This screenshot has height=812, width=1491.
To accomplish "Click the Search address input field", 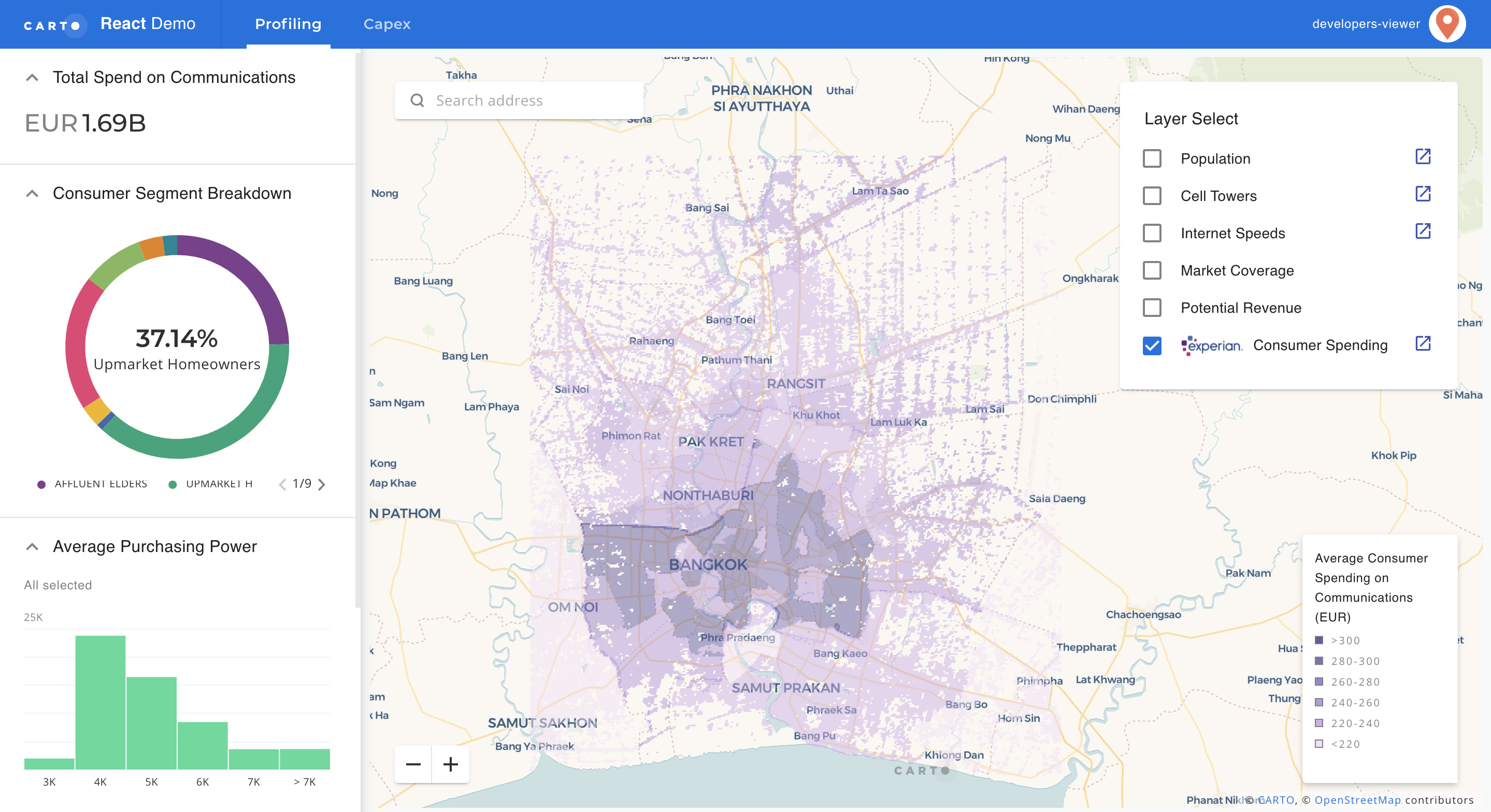I will coord(519,100).
